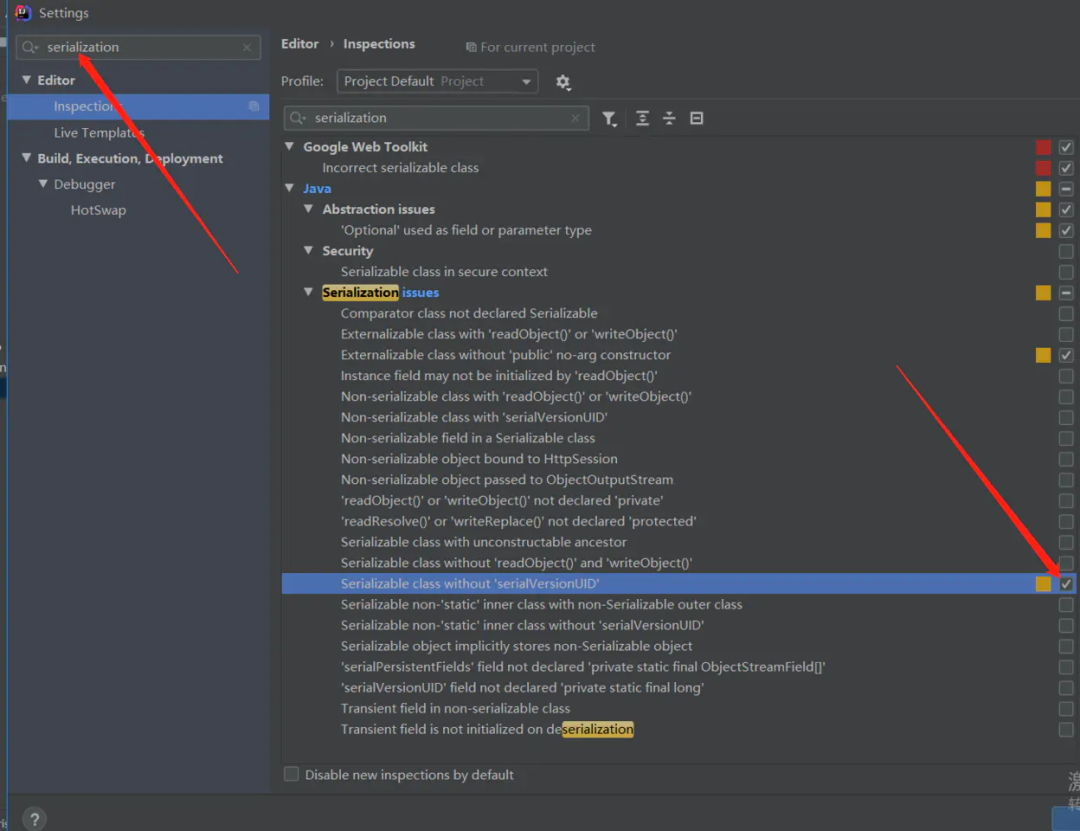Select Transient field is not initialized on deserialization

point(487,729)
